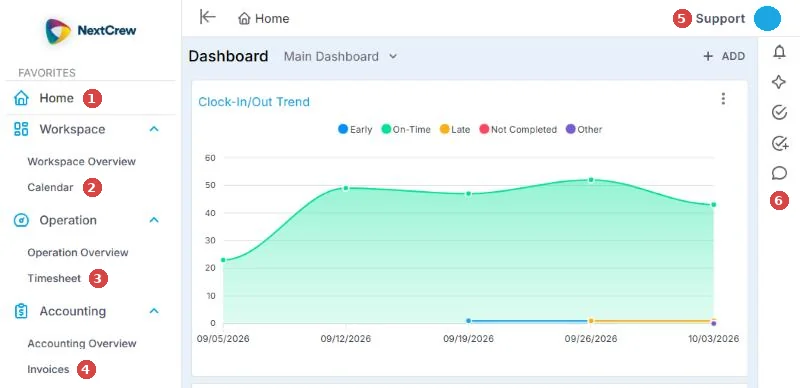The image size is (800, 388).
Task: Click the Accounting clipboard icon
Action: pos(21,311)
